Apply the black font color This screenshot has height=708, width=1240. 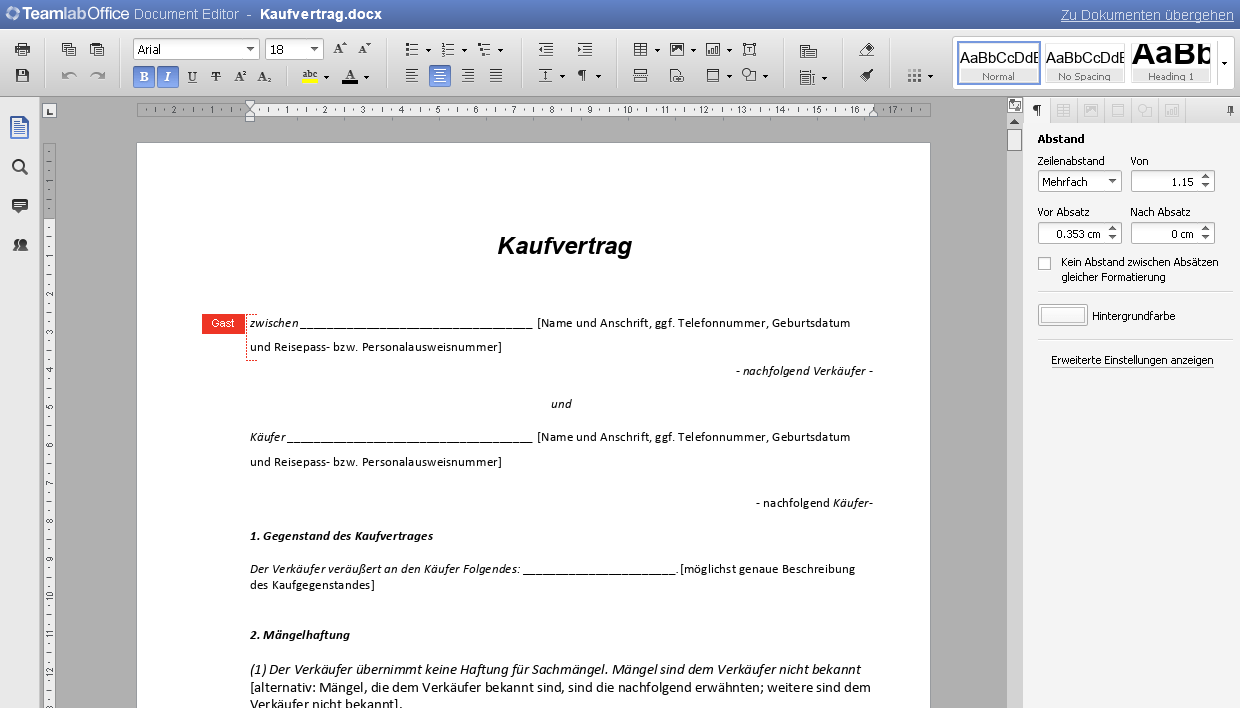click(x=349, y=76)
